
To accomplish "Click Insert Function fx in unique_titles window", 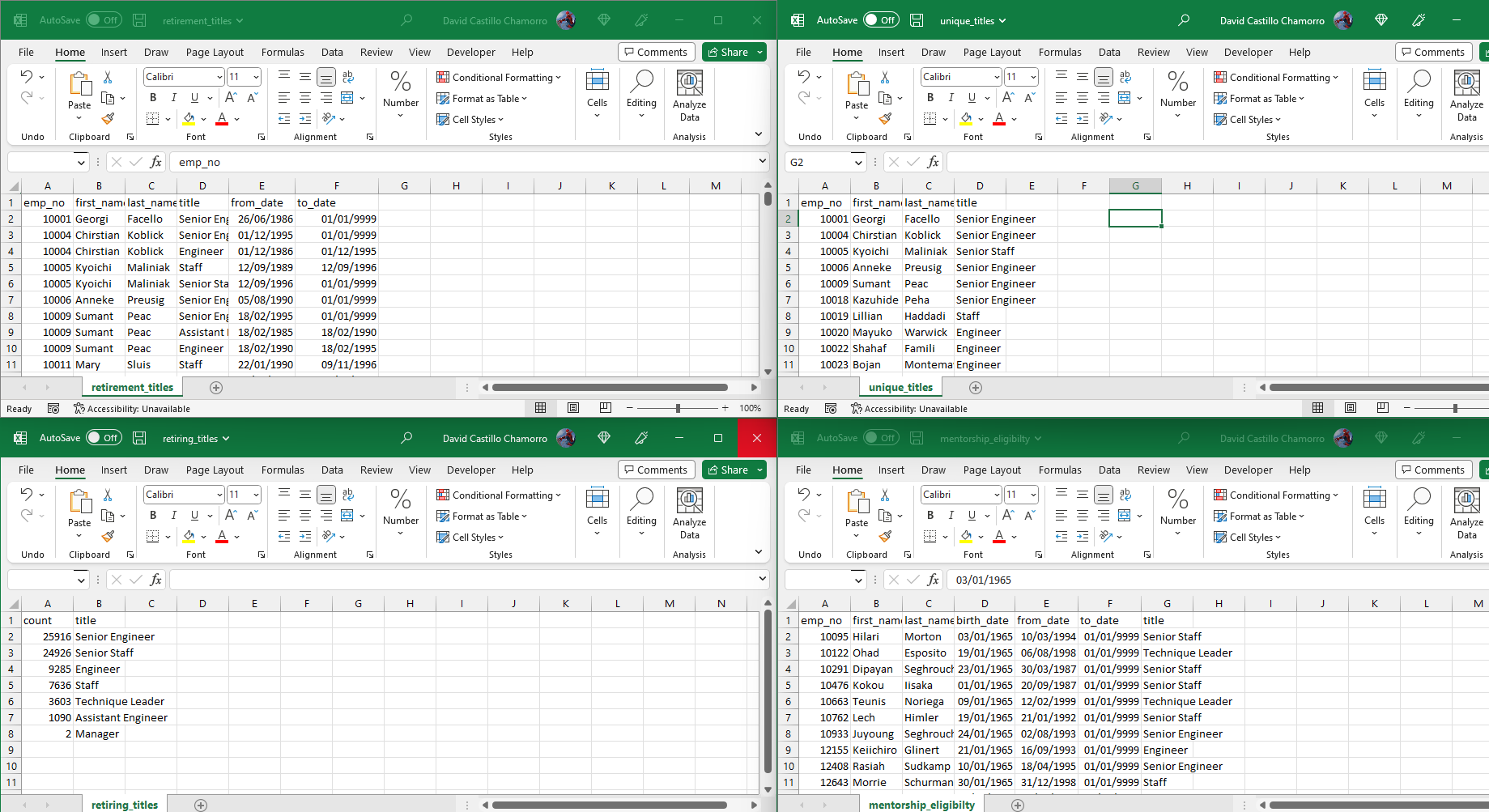I will (x=933, y=162).
